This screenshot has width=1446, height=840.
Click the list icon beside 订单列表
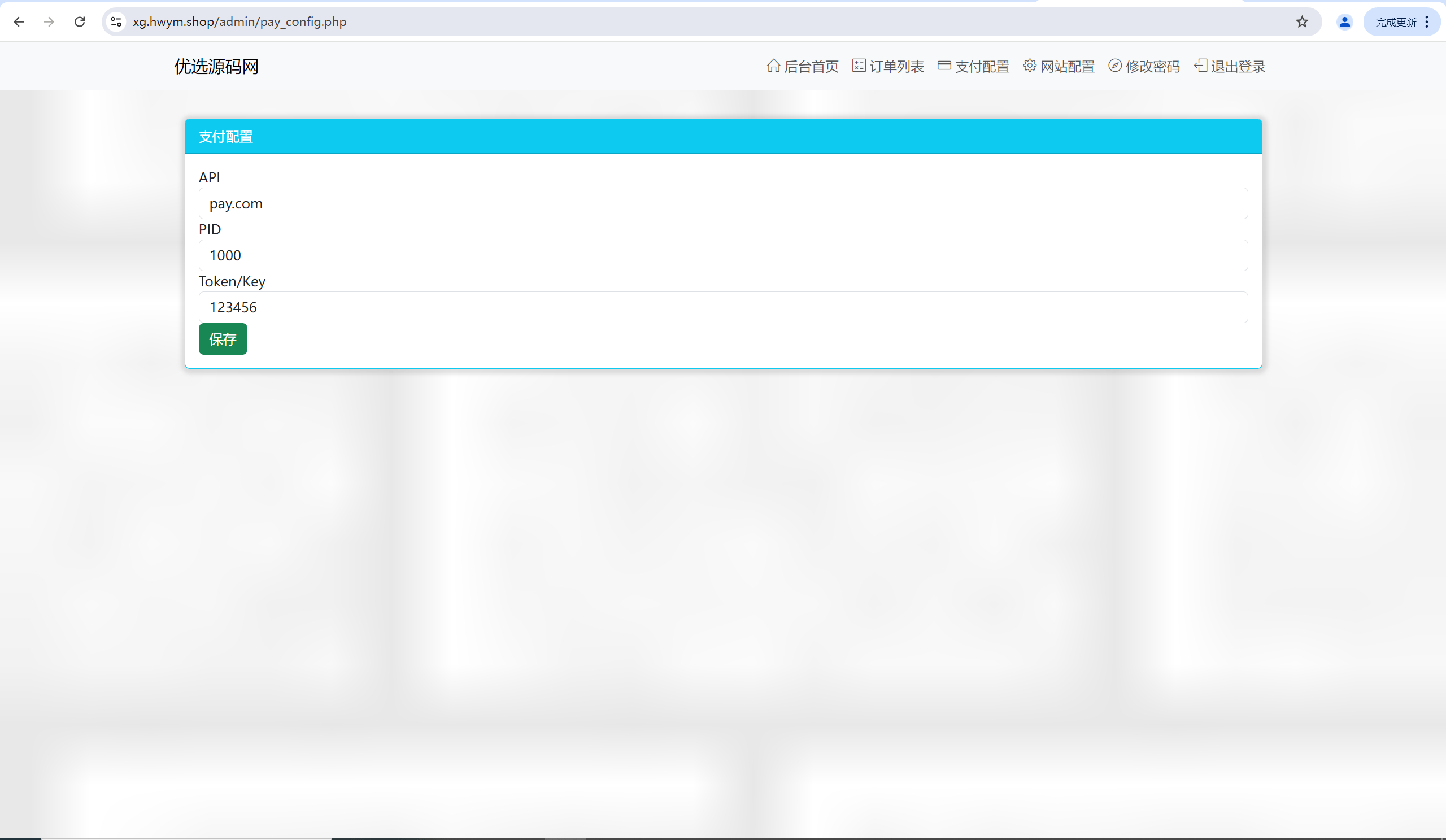(x=859, y=66)
